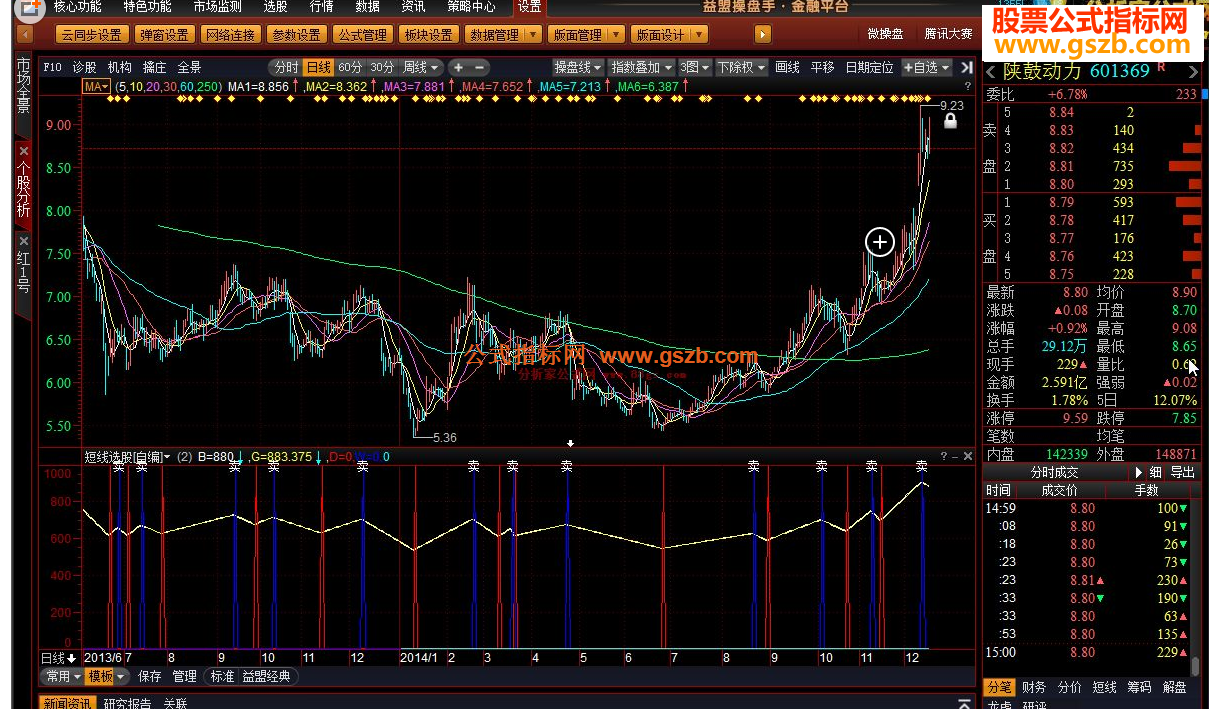Viewport: 1209px width, 709px height.
Task: Click the play triangle beside 细
Action: [1138, 472]
